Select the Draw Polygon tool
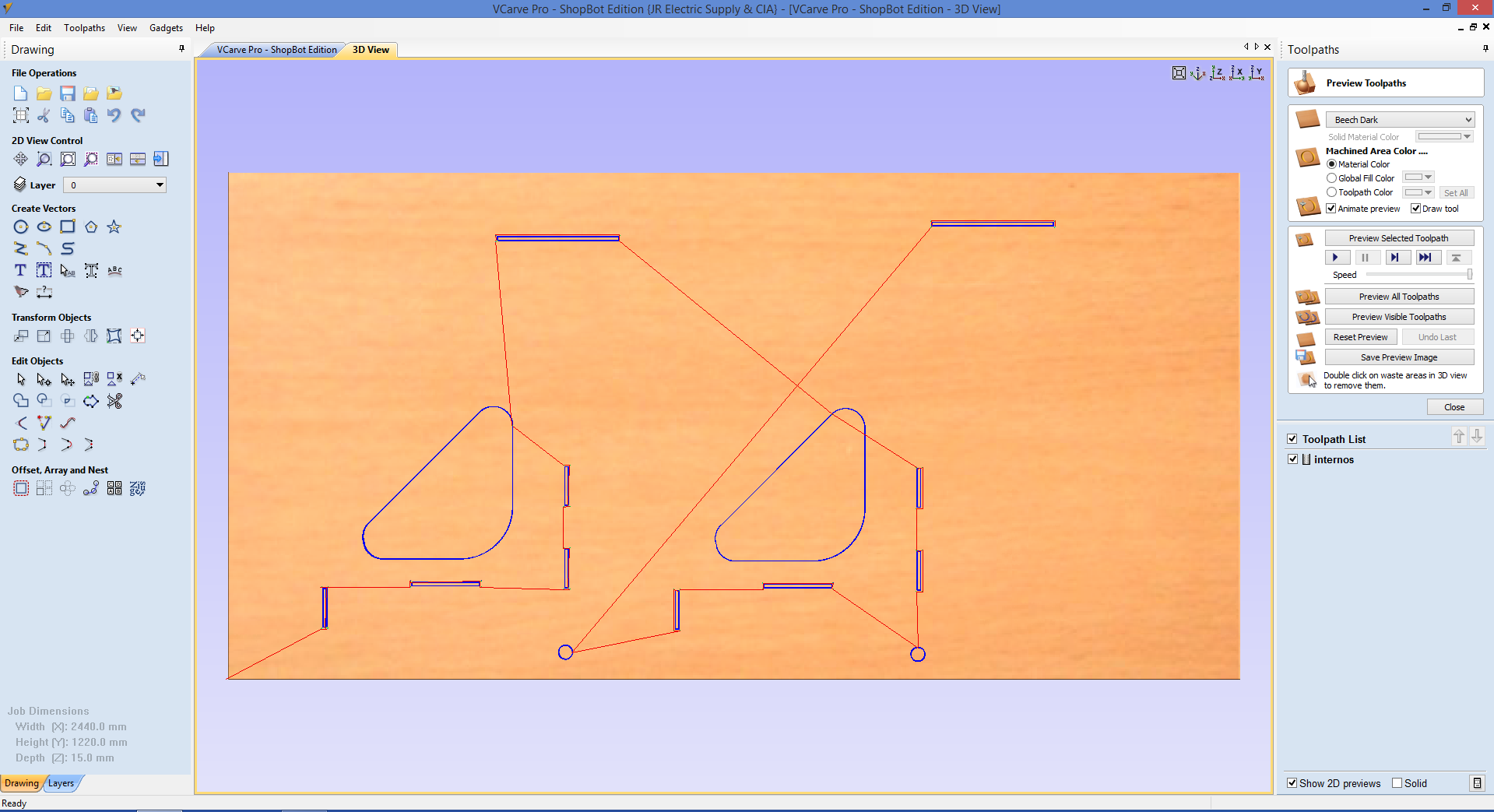 point(91,227)
